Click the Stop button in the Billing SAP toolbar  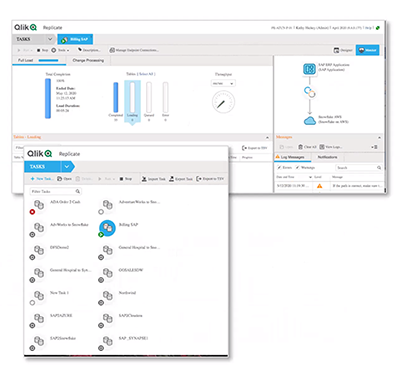pos(42,50)
